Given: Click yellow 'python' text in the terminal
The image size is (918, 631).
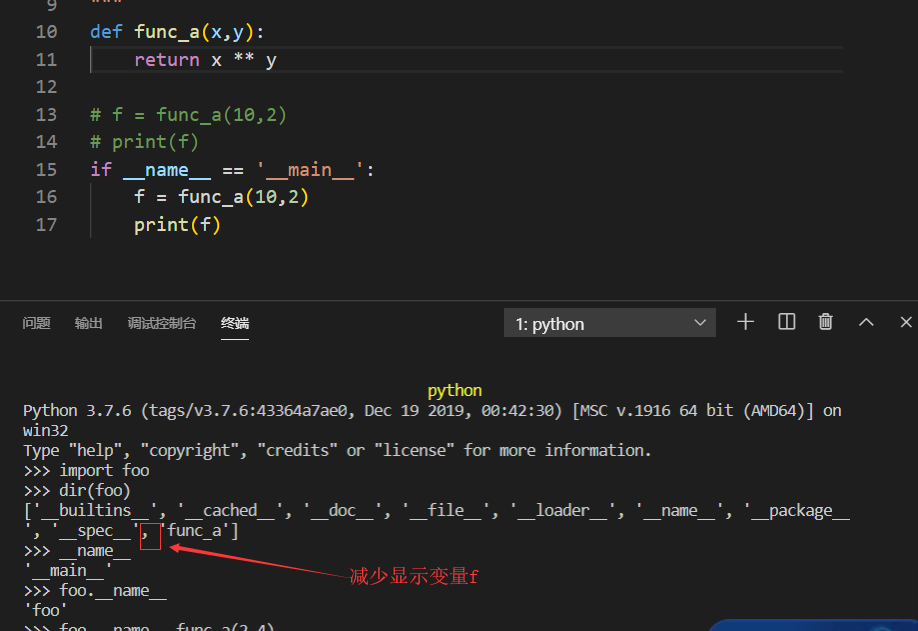Looking at the screenshot, I should [x=454, y=390].
